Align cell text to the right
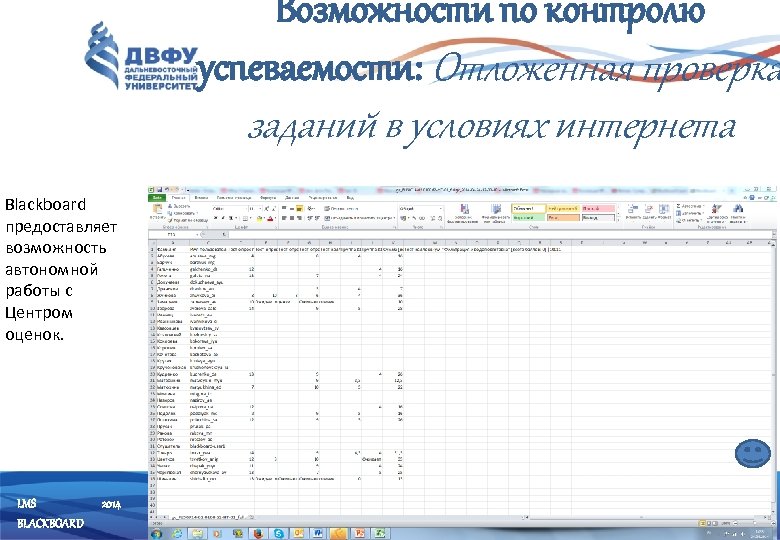 pyautogui.click(x=299, y=218)
